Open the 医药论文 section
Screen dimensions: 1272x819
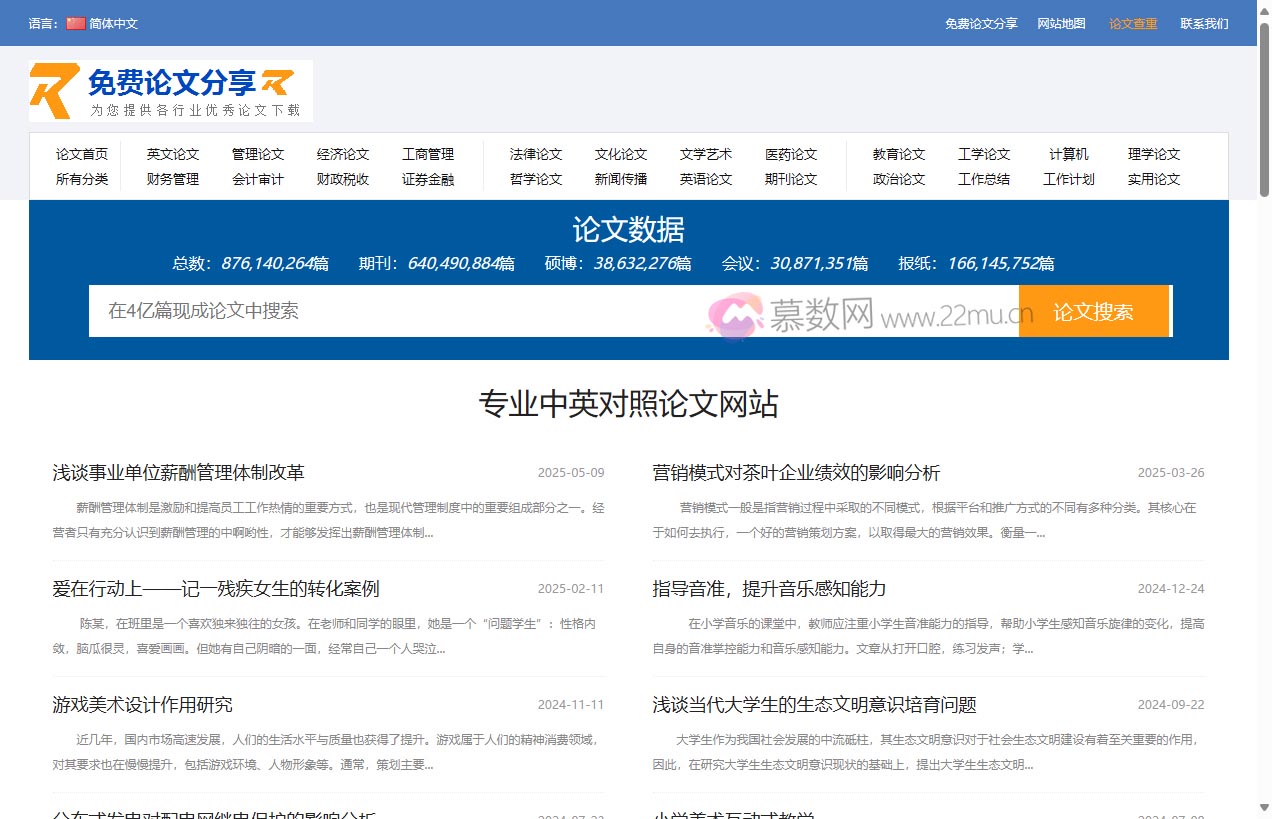tap(792, 154)
